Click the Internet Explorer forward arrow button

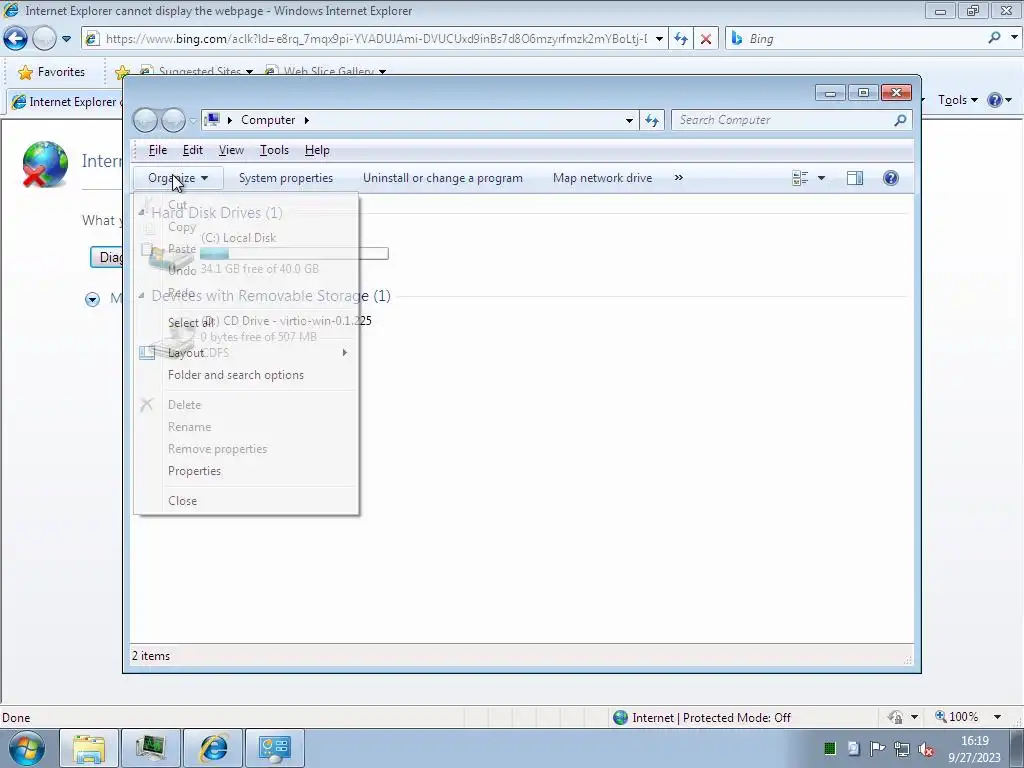coord(44,39)
